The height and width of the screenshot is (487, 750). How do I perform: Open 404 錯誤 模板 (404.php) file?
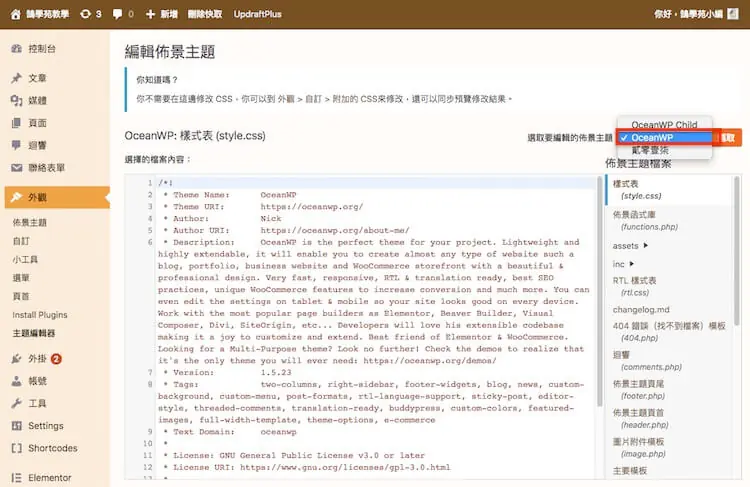669,332
